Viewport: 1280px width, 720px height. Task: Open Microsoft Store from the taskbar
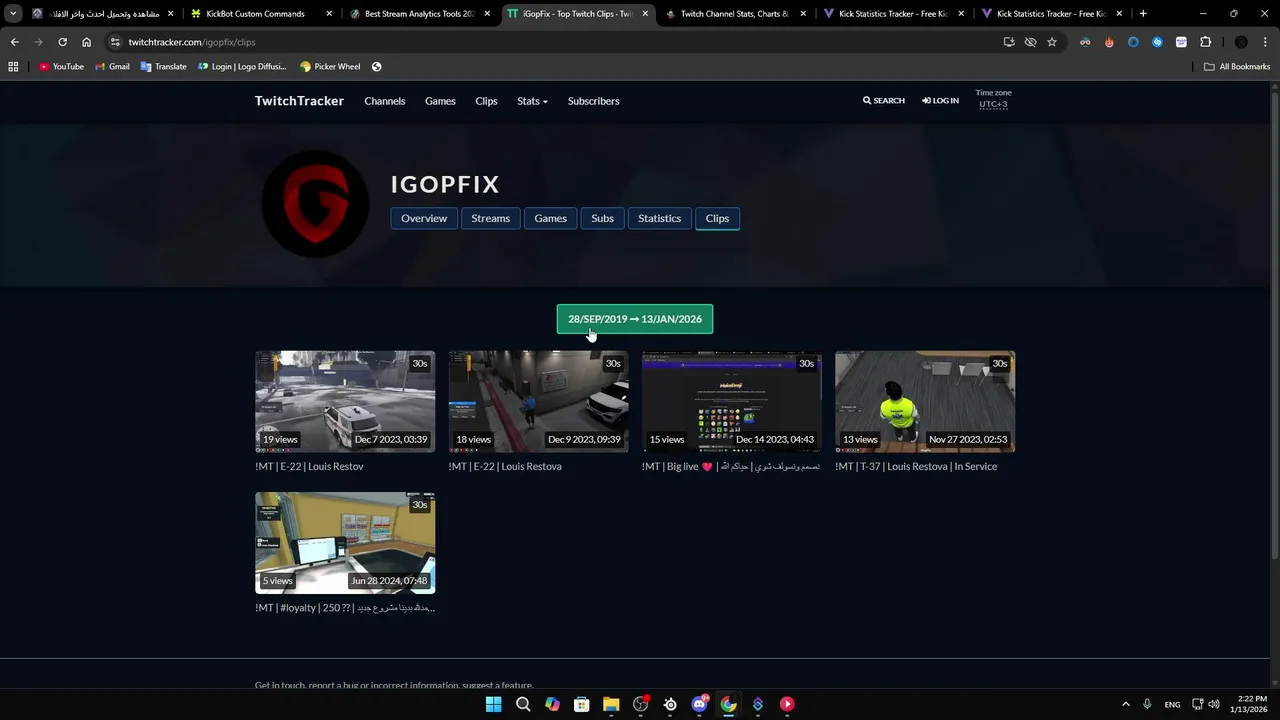click(582, 704)
